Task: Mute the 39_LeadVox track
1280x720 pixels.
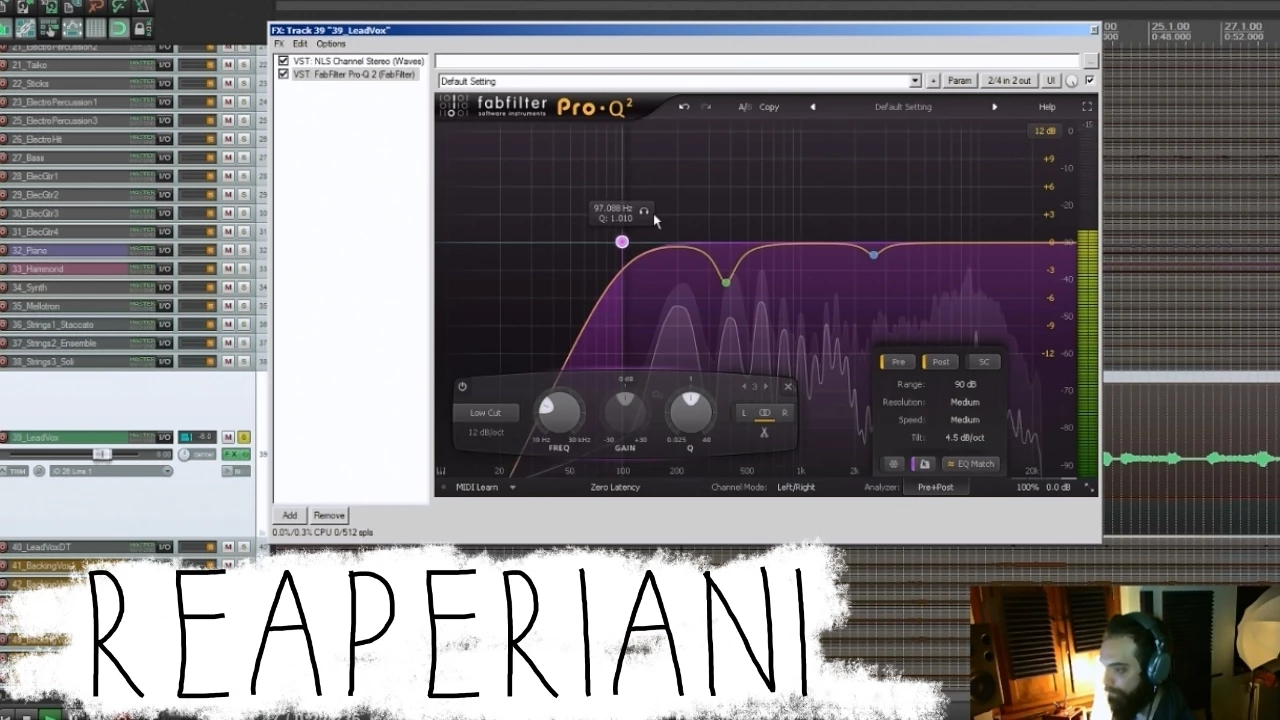Action: pos(228,437)
